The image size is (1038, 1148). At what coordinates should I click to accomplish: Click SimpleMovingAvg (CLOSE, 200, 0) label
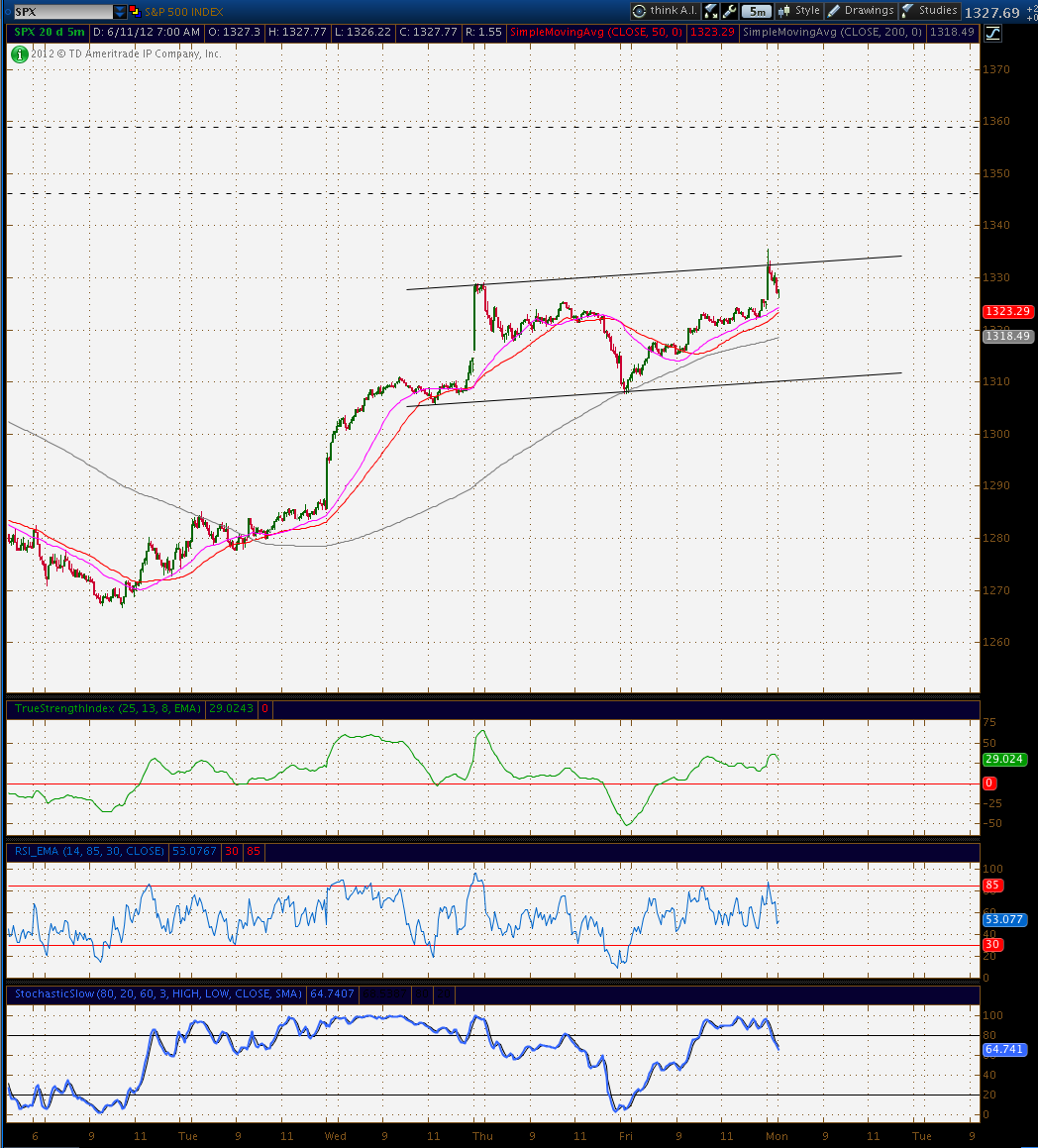pos(832,33)
